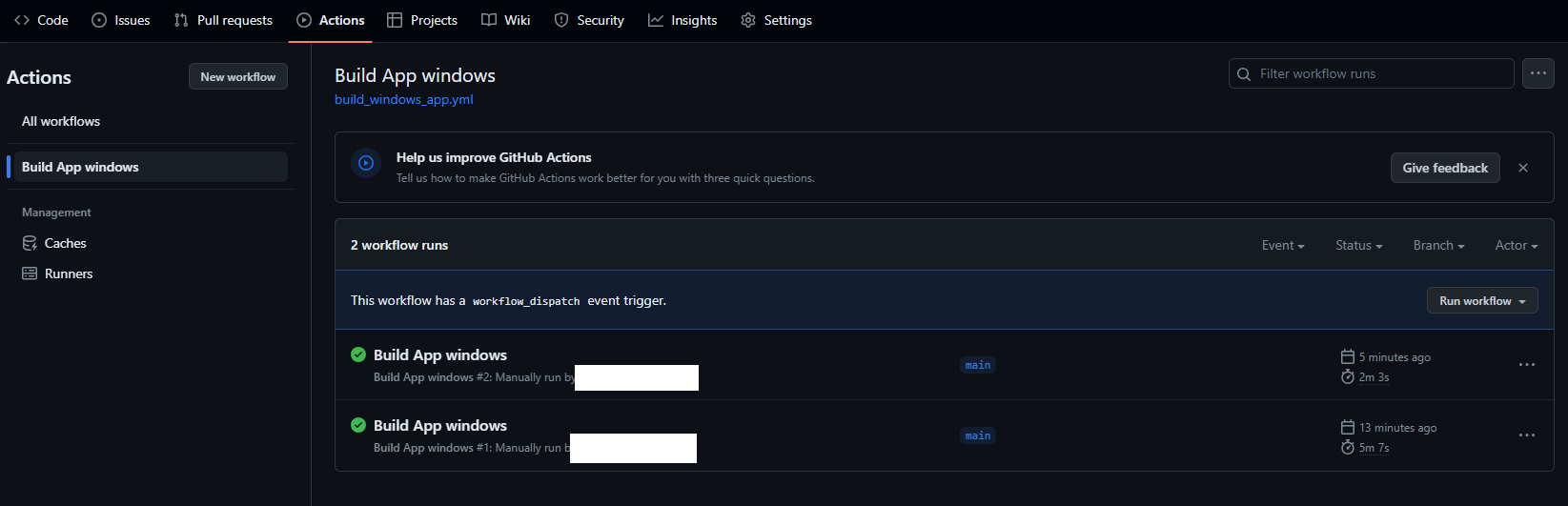Click the Insights graph icon
Image resolution: width=1568 pixels, height=506 pixels.
[x=656, y=20]
